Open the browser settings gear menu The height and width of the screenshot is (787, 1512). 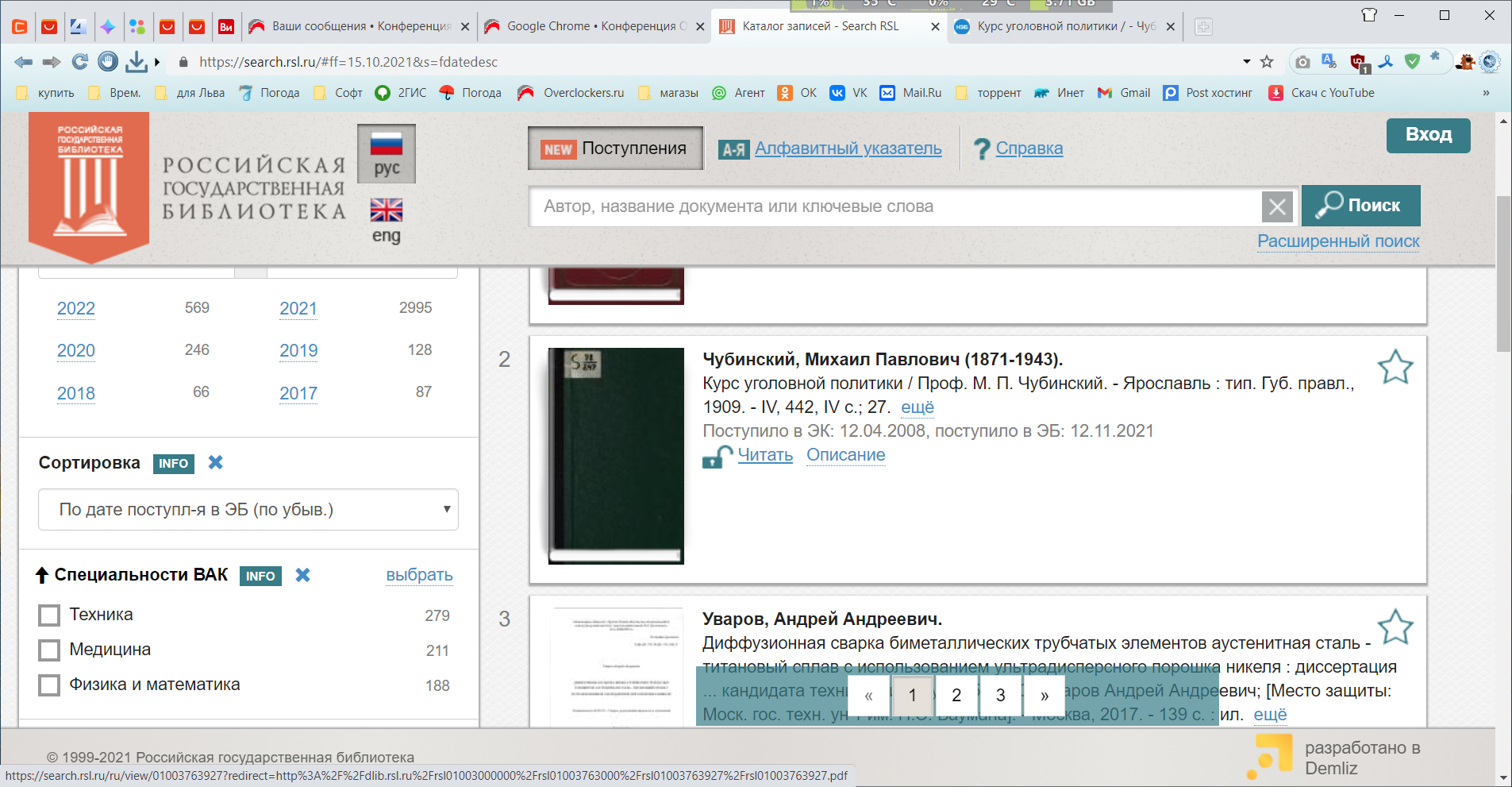1490,61
